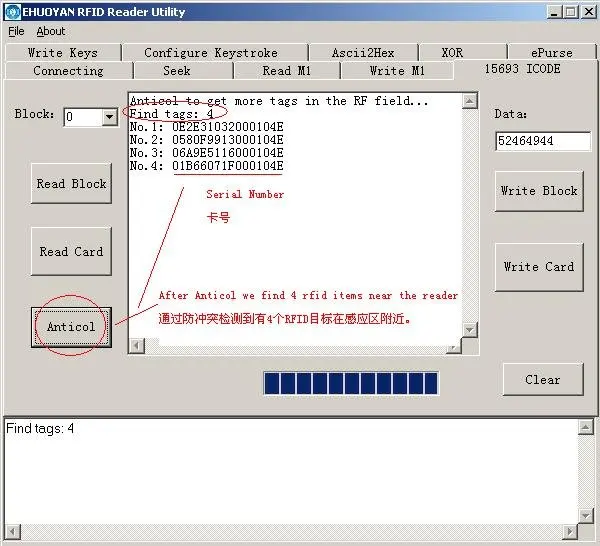
Task: Select the Connecting tab
Action: click(x=68, y=71)
